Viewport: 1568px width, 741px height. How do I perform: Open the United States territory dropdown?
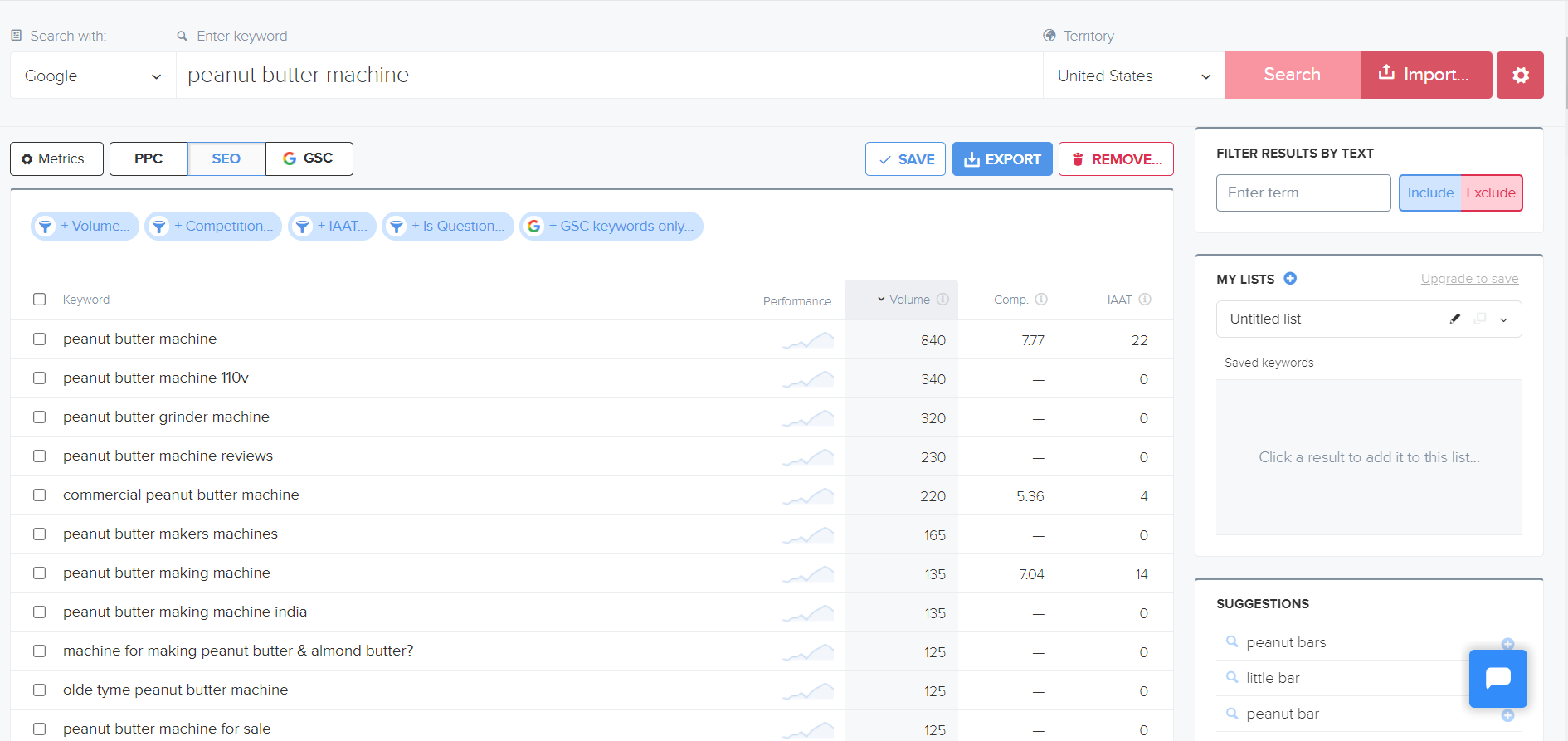coord(1133,76)
